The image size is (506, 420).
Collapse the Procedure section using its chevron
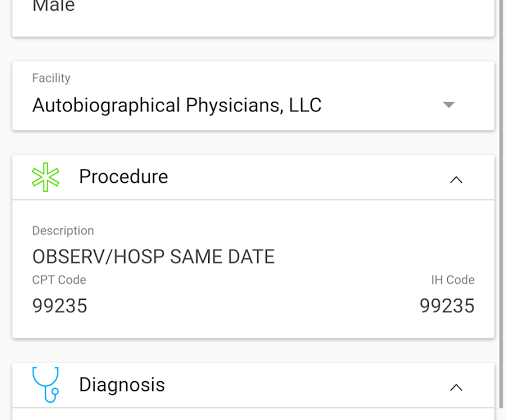456,180
